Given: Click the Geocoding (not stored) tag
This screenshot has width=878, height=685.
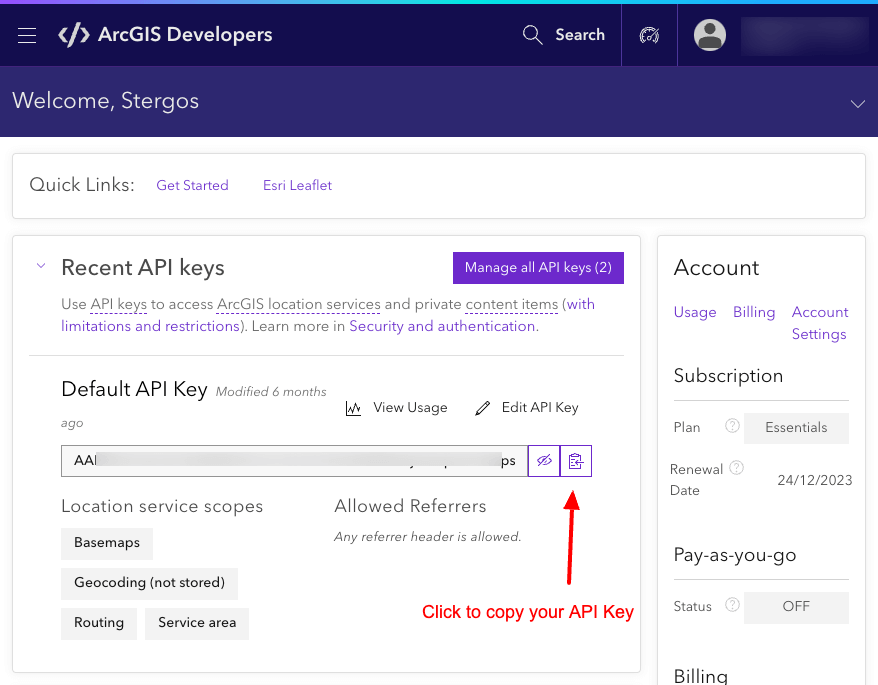Looking at the screenshot, I should (150, 584).
